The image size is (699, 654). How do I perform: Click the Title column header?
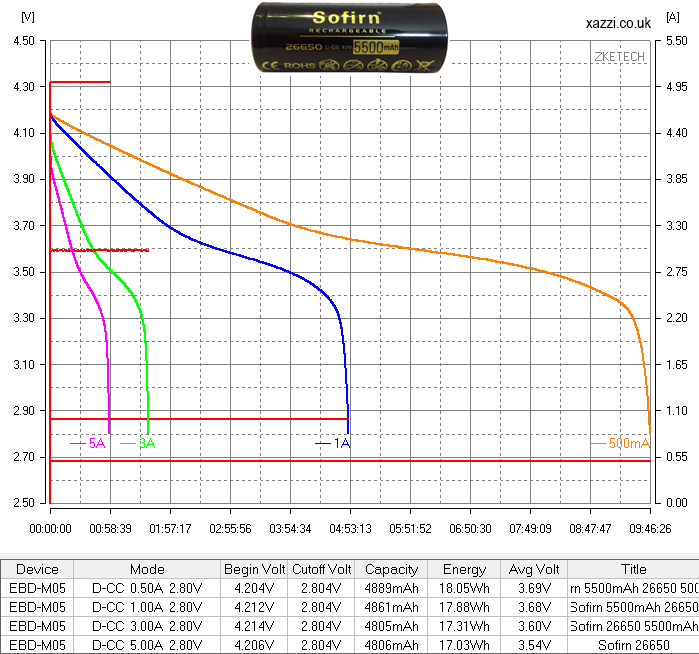tap(633, 569)
